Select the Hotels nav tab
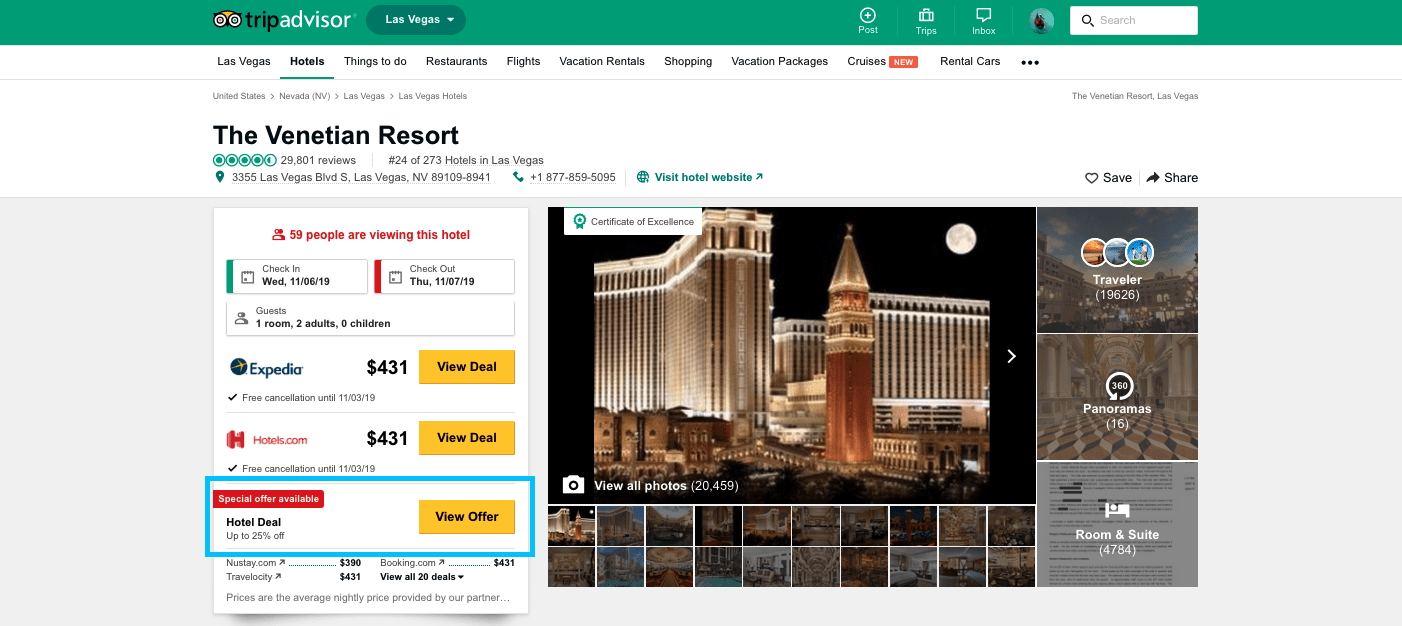This screenshot has height=626, width=1402. [x=307, y=61]
